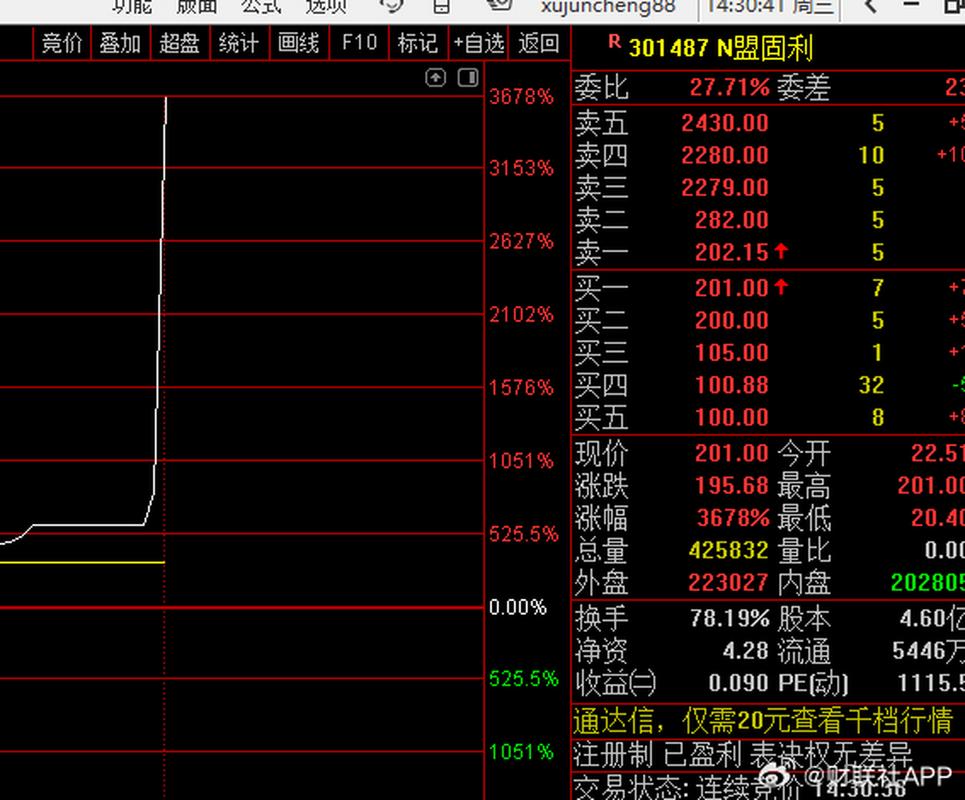The height and width of the screenshot is (800, 965).
Task: Click the 标记 mark button
Action: click(418, 43)
